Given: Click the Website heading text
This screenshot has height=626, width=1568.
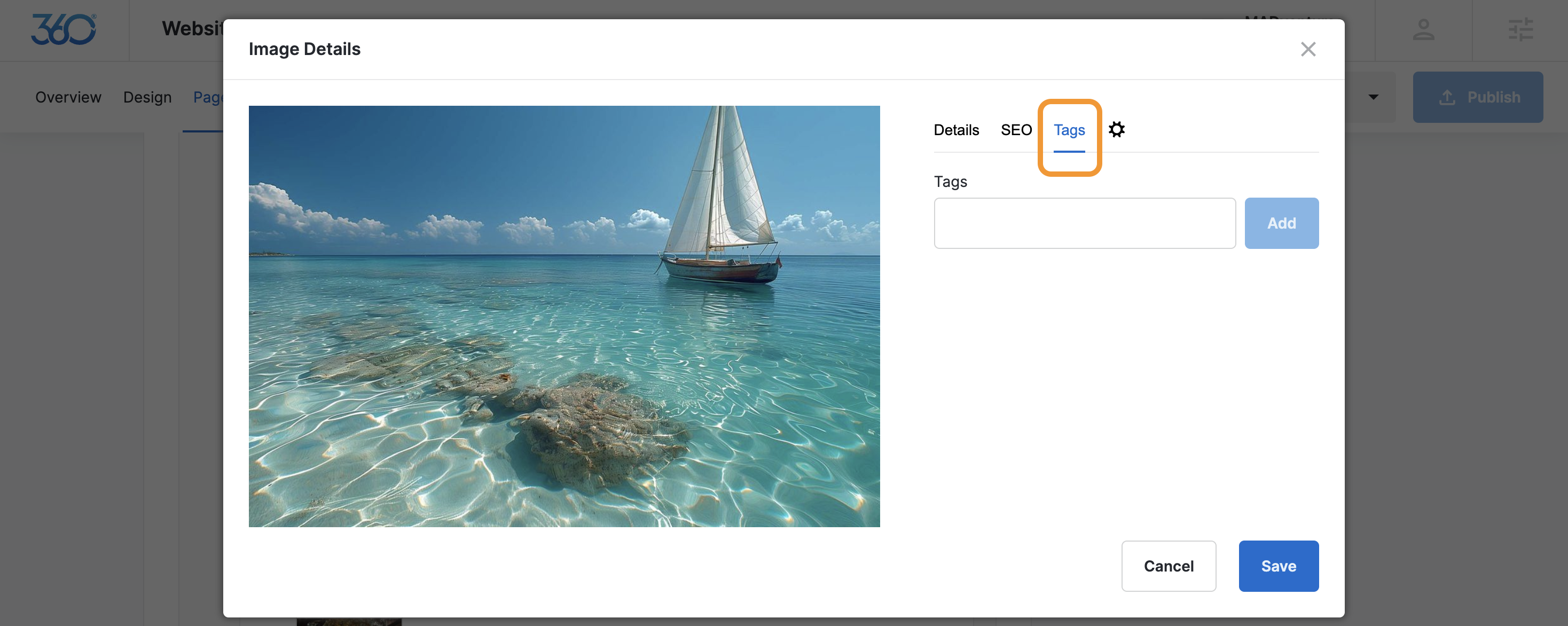Looking at the screenshot, I should pos(192,29).
